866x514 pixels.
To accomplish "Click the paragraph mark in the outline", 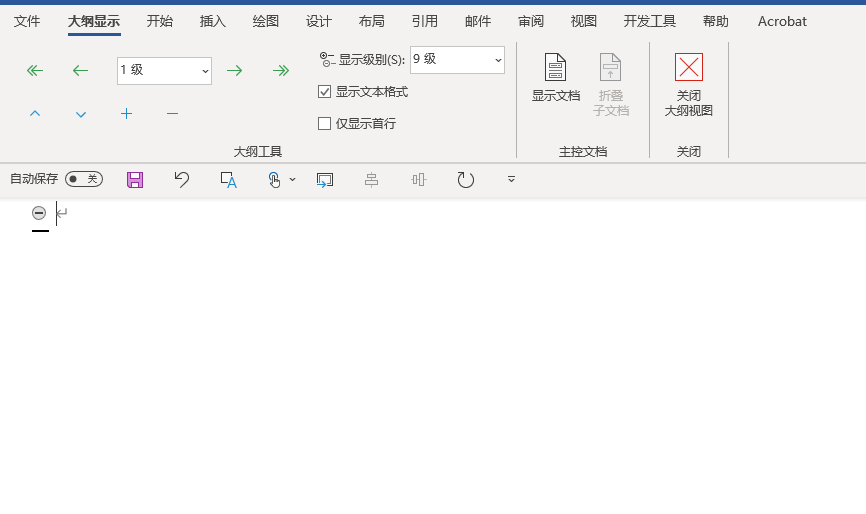I will pos(62,213).
